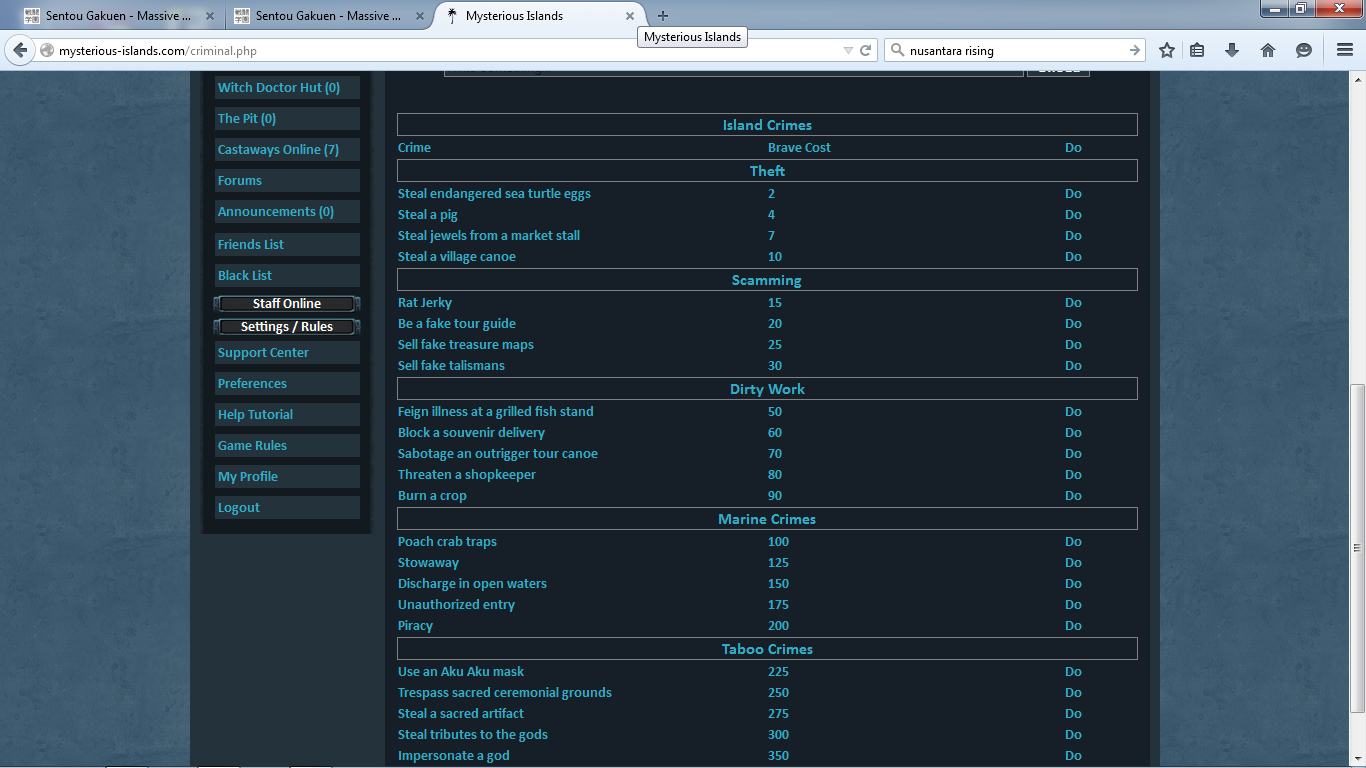Click the browser back arrow button
Viewport: 1366px width, 768px height.
tap(20, 50)
